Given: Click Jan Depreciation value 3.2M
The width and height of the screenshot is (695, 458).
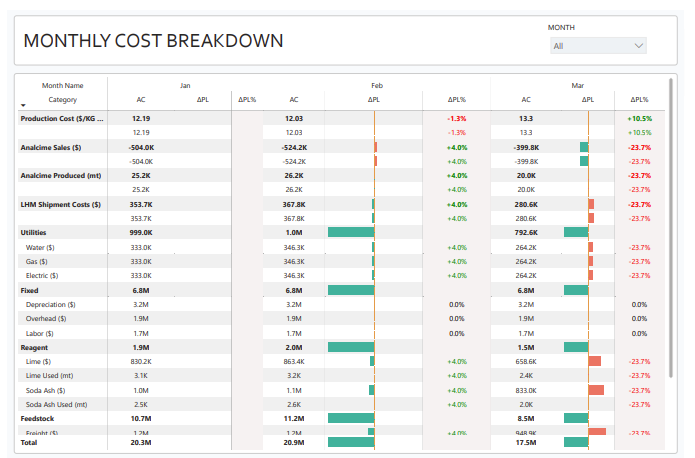Looking at the screenshot, I should tap(141, 305).
